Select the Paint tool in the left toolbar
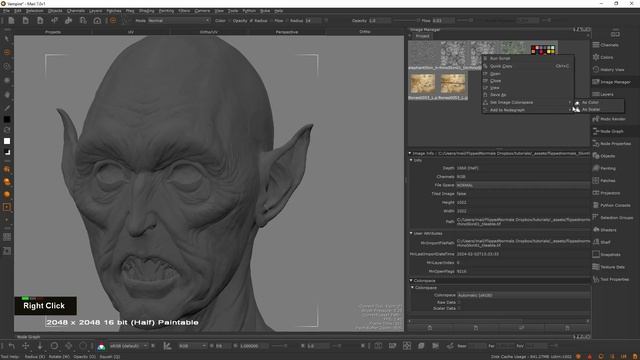The height and width of the screenshot is (360, 640). pyautogui.click(x=7, y=52)
